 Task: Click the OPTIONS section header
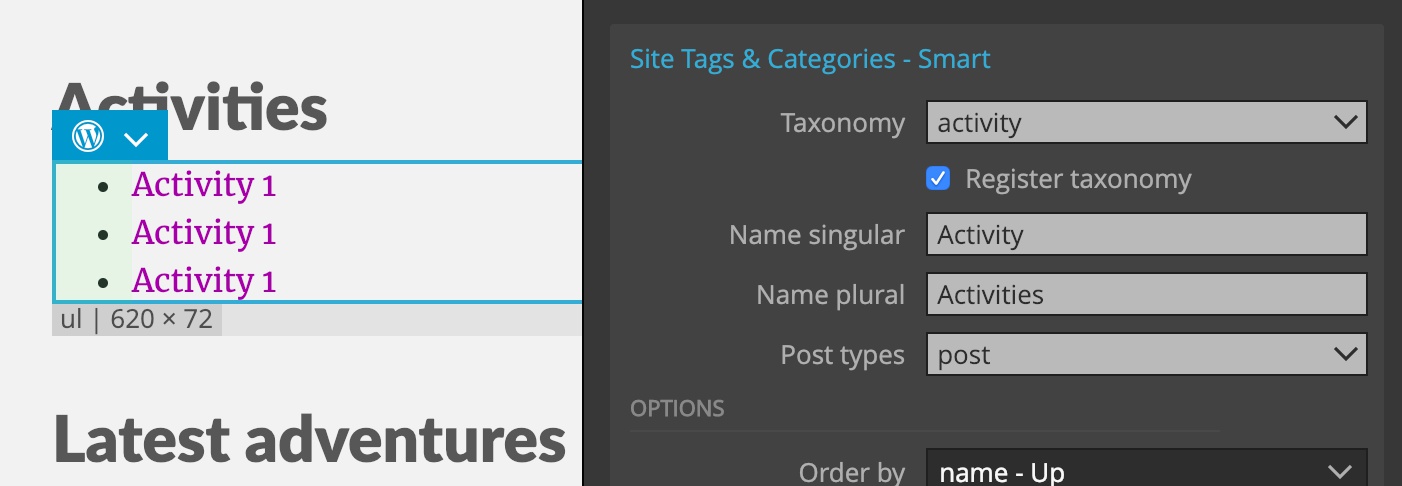(x=677, y=408)
